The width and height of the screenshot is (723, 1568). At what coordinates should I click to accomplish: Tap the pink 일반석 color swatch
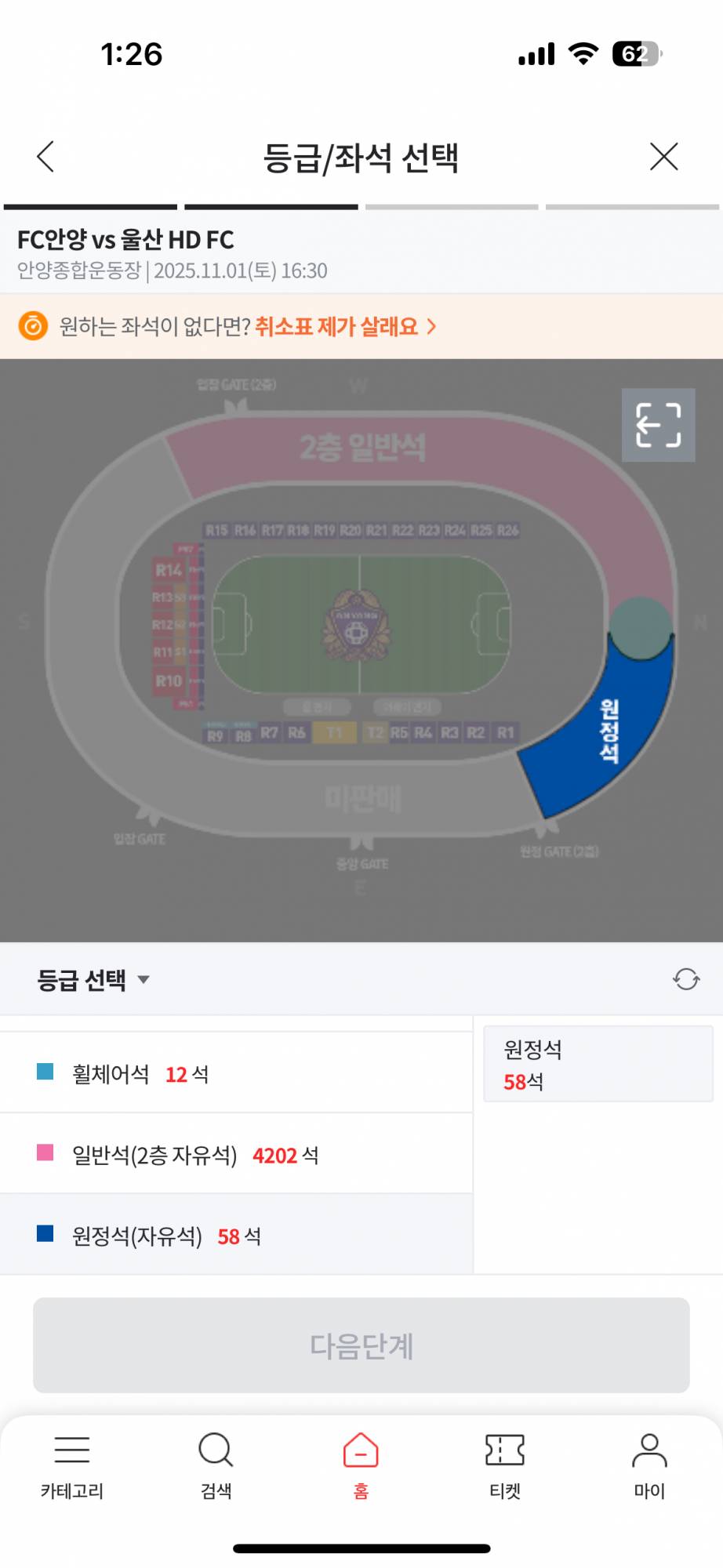click(45, 1152)
